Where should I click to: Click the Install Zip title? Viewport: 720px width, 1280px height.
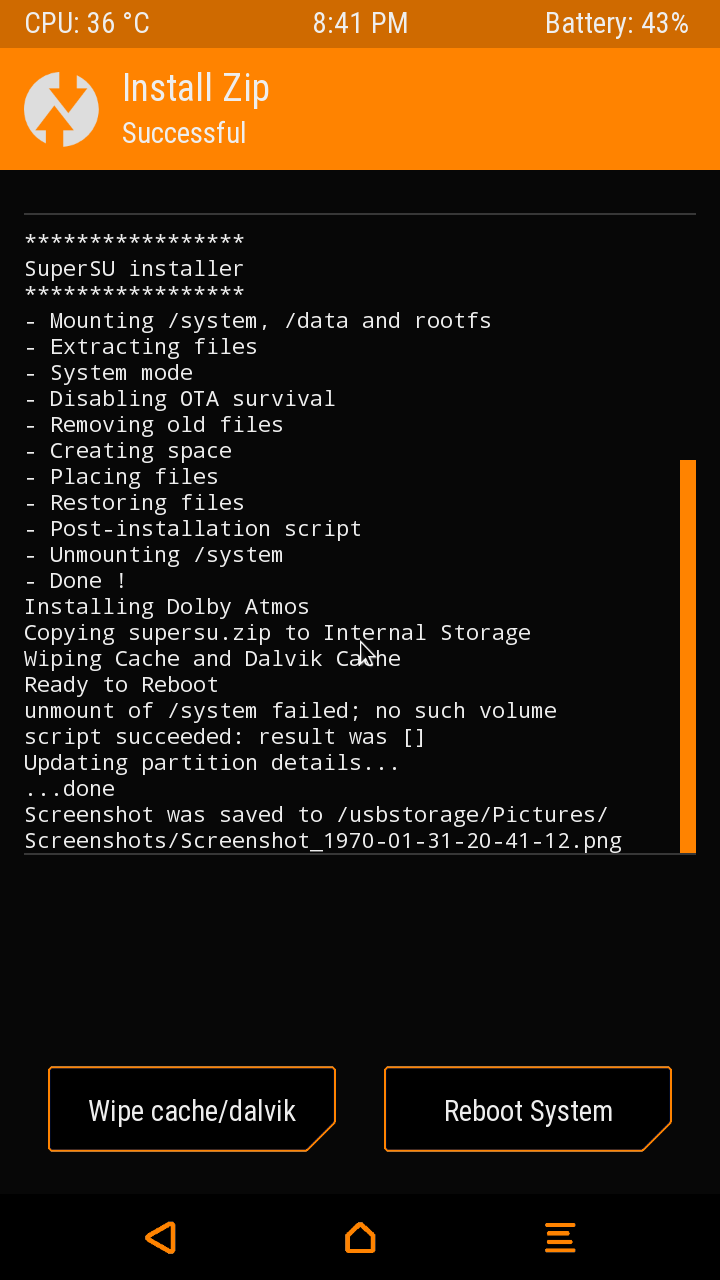pyautogui.click(x=195, y=88)
